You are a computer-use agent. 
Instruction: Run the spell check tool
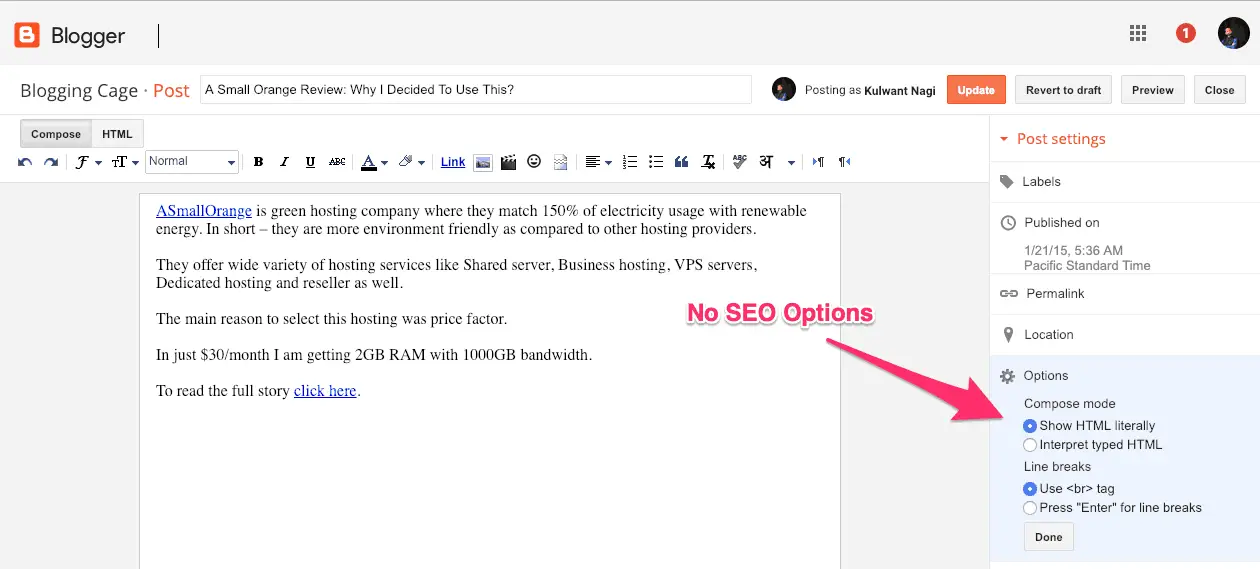[x=739, y=162]
